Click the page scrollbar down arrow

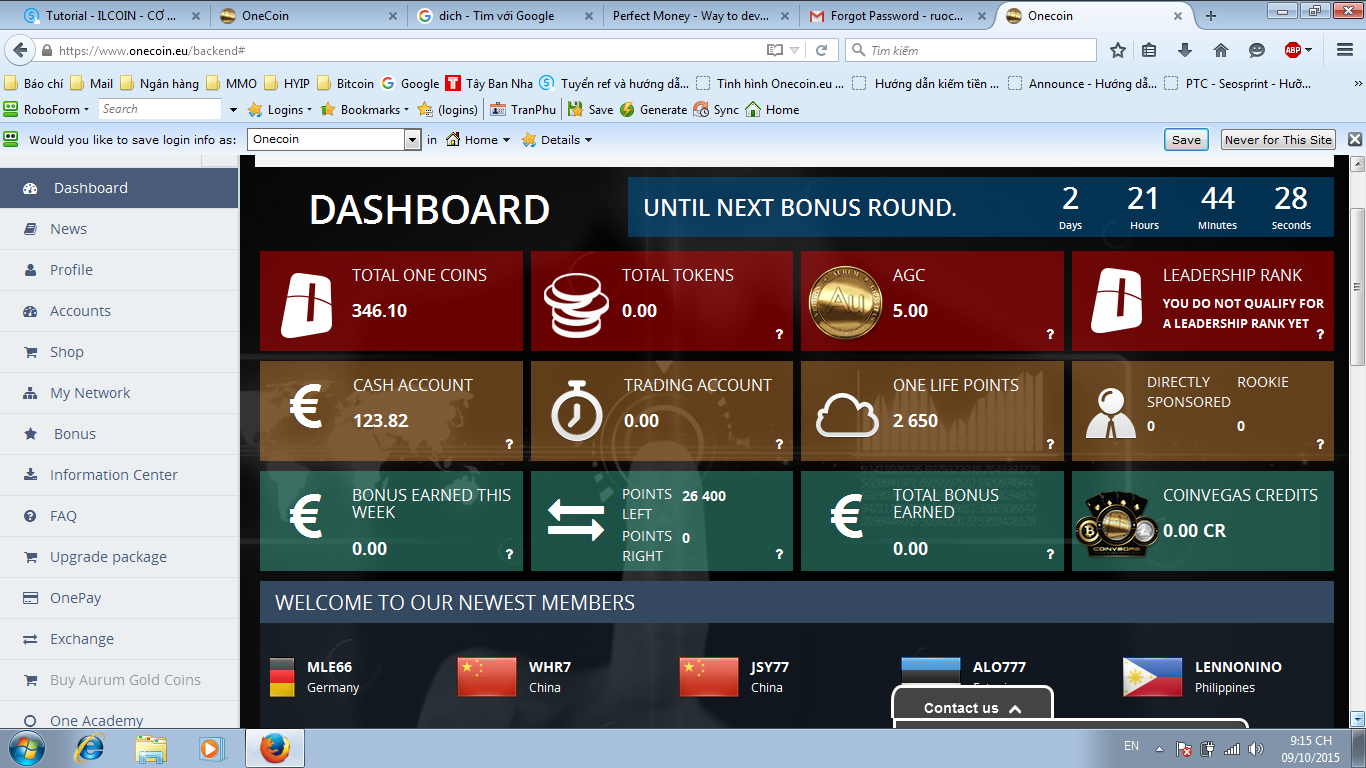(1357, 719)
